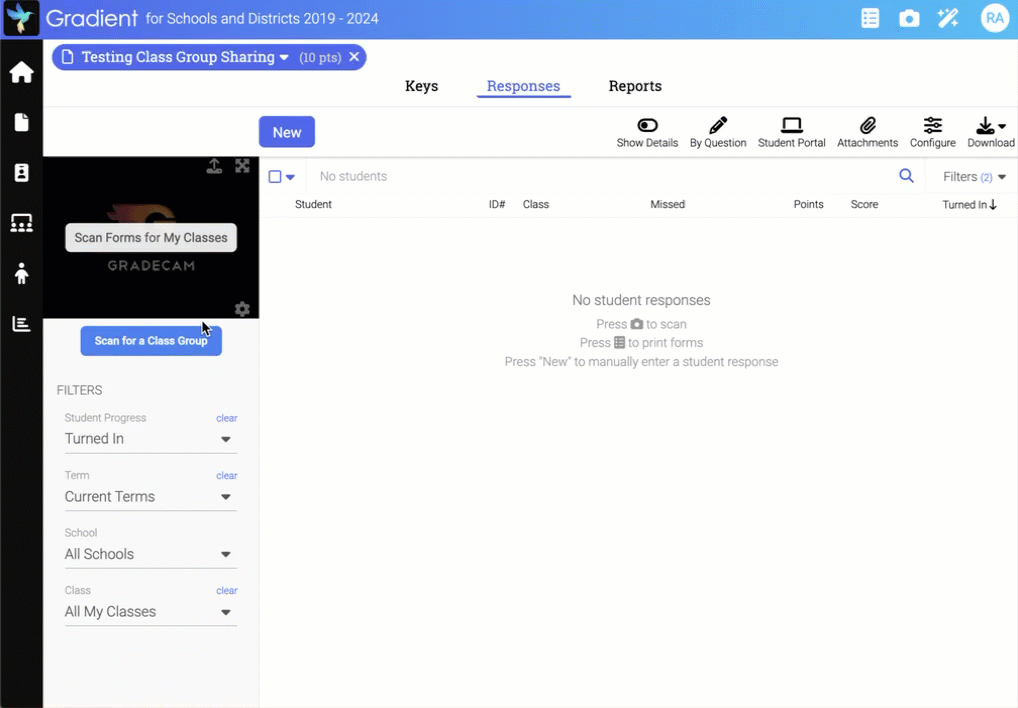Click Scan for a Class Group
The width and height of the screenshot is (1018, 708).
(x=151, y=341)
